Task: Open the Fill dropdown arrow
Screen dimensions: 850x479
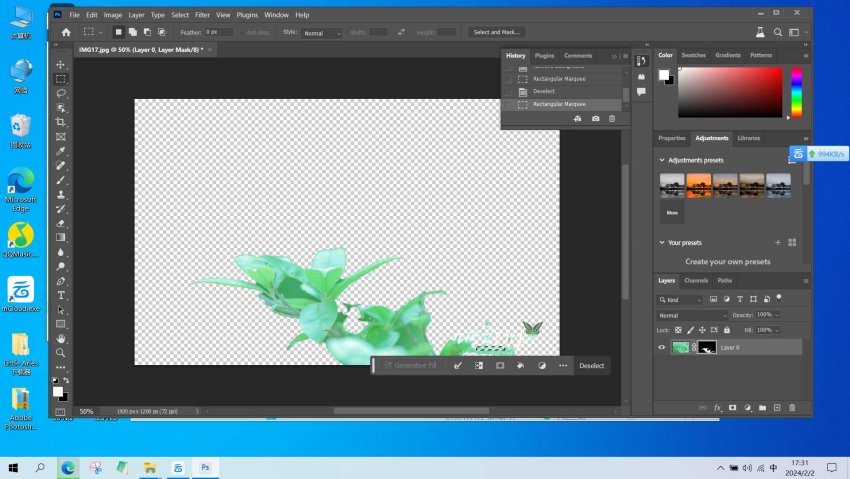Action: click(x=777, y=330)
